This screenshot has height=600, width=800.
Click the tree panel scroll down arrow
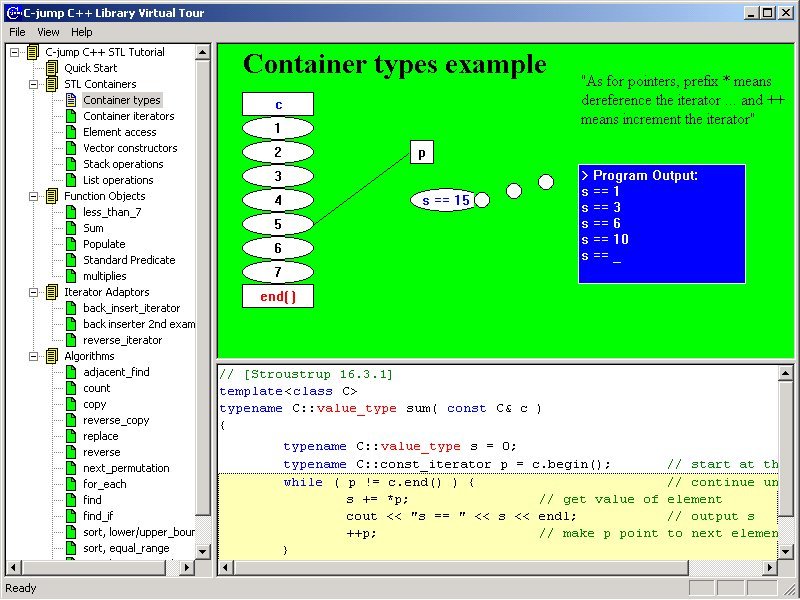(x=203, y=551)
